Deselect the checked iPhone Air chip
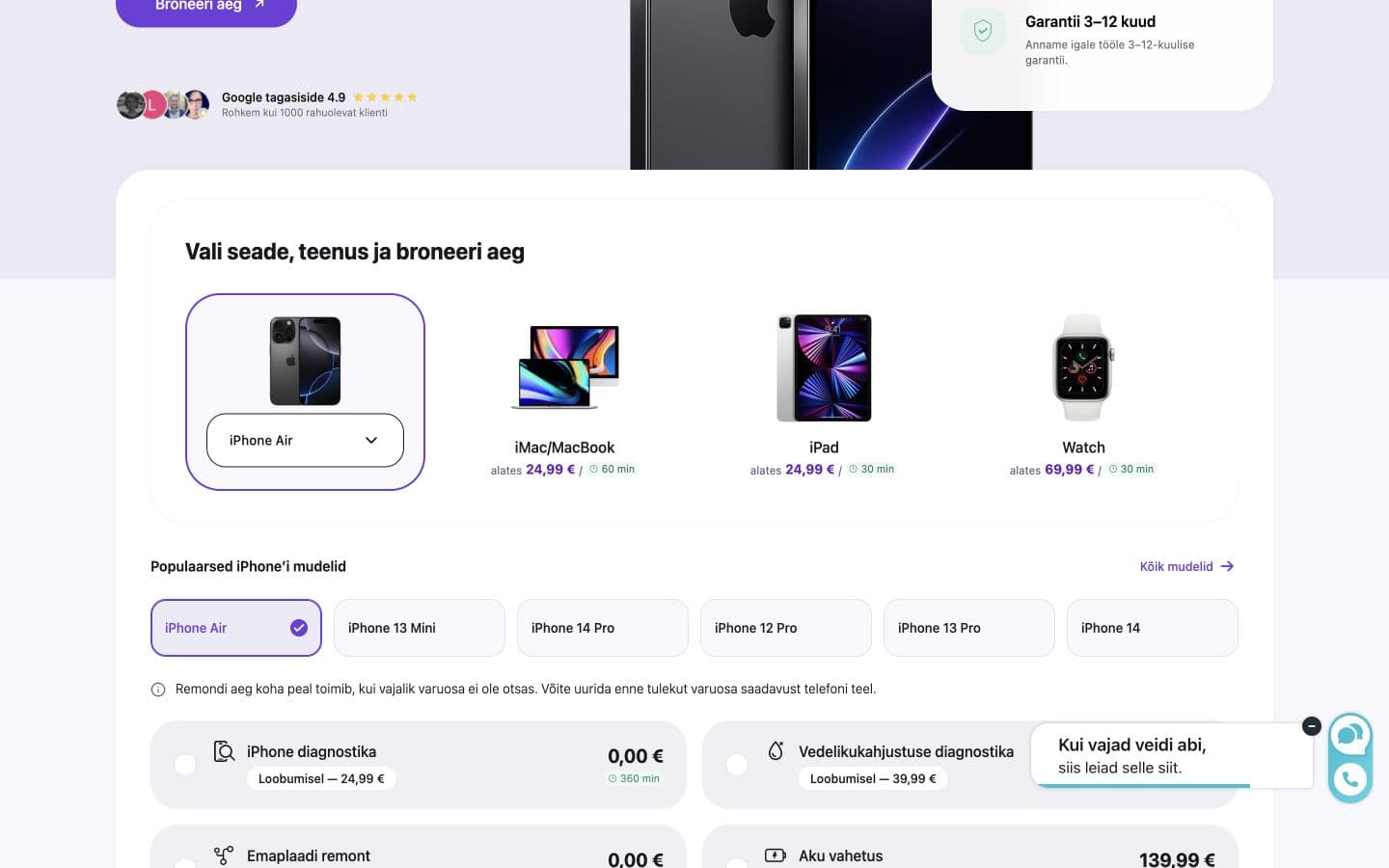The image size is (1389, 868). tap(236, 628)
